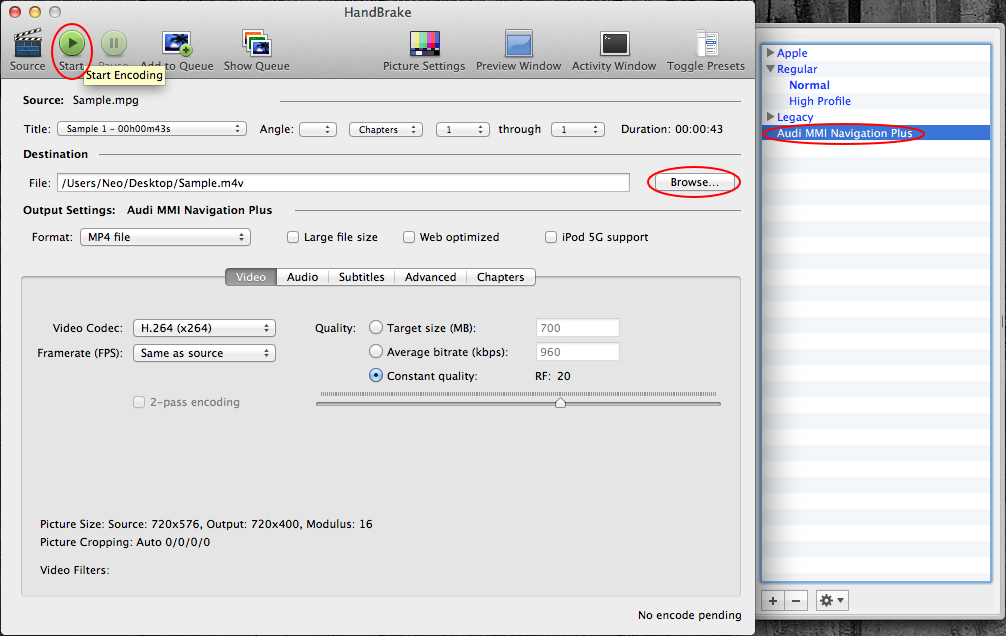
Task: Click the green Start encoding button
Action: coord(72,44)
